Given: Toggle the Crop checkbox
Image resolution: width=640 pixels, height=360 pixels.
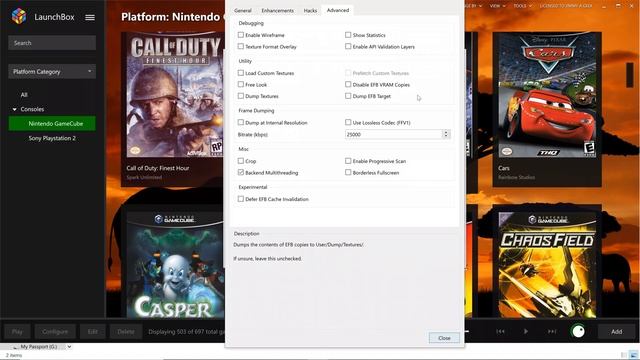Looking at the screenshot, I should pos(241,161).
